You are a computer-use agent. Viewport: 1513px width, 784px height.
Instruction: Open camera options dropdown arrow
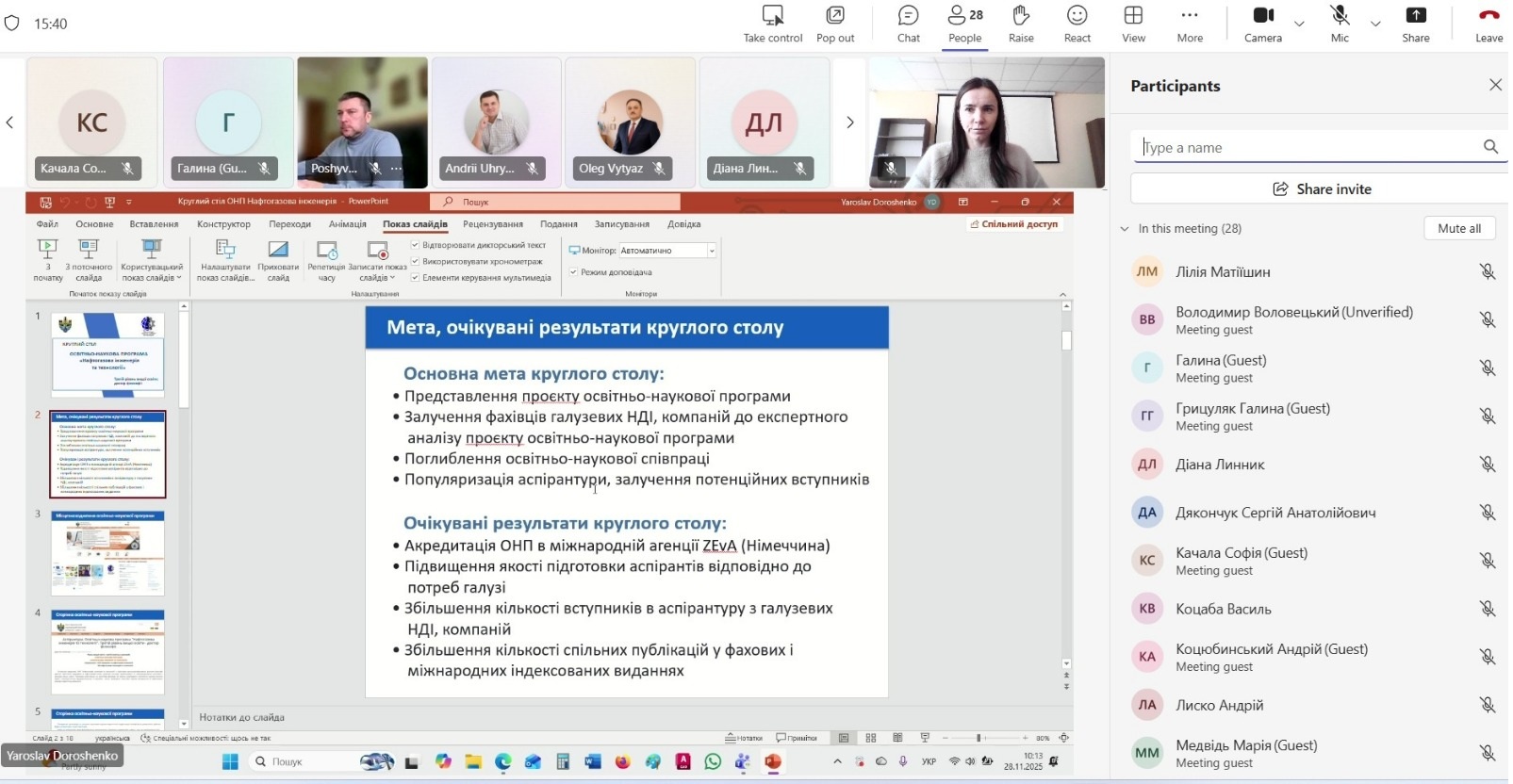click(x=1299, y=24)
